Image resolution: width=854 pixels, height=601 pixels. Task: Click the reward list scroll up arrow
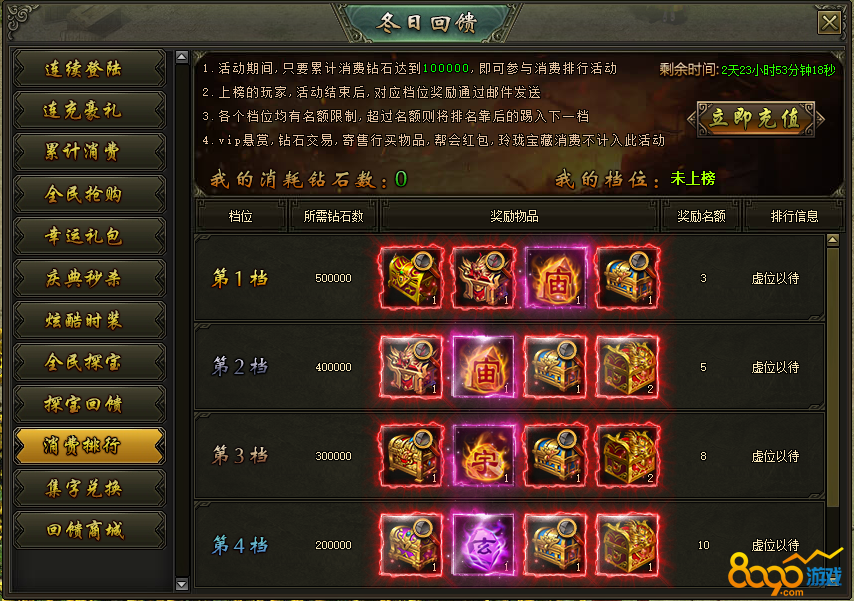[x=833, y=240]
